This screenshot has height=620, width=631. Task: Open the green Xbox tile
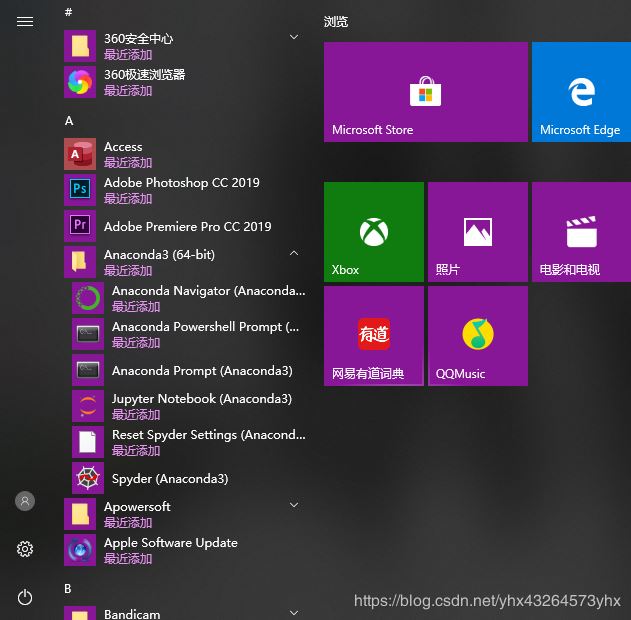374,232
